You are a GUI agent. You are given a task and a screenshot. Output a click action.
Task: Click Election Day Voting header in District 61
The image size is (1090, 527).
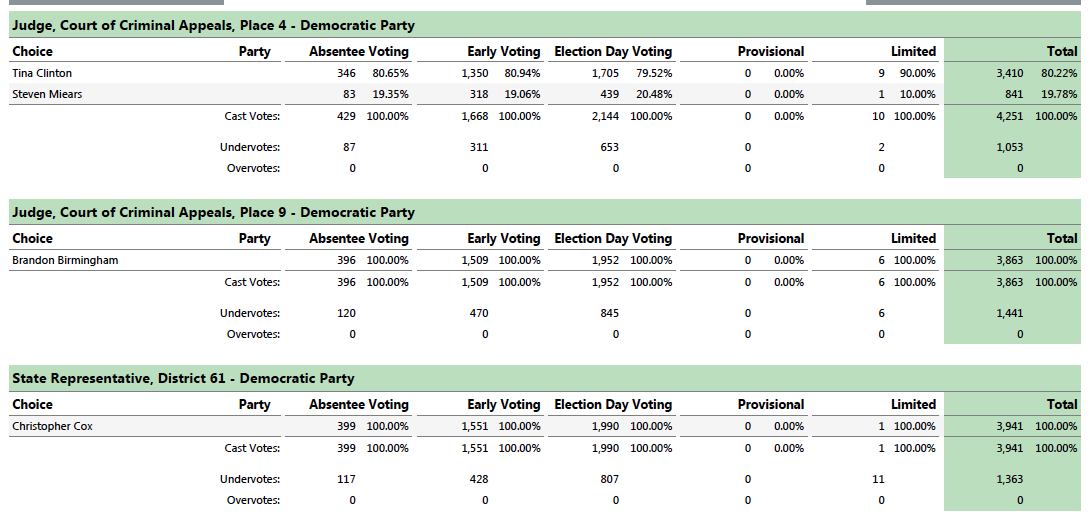pyautogui.click(x=613, y=405)
